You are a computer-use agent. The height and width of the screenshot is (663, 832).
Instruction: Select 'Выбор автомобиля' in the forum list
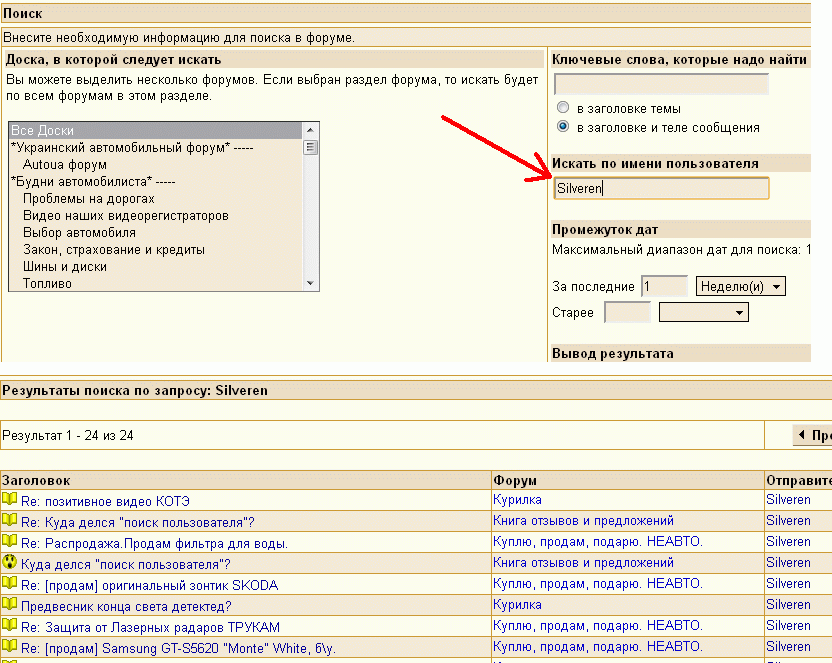pyautogui.click(x=79, y=232)
